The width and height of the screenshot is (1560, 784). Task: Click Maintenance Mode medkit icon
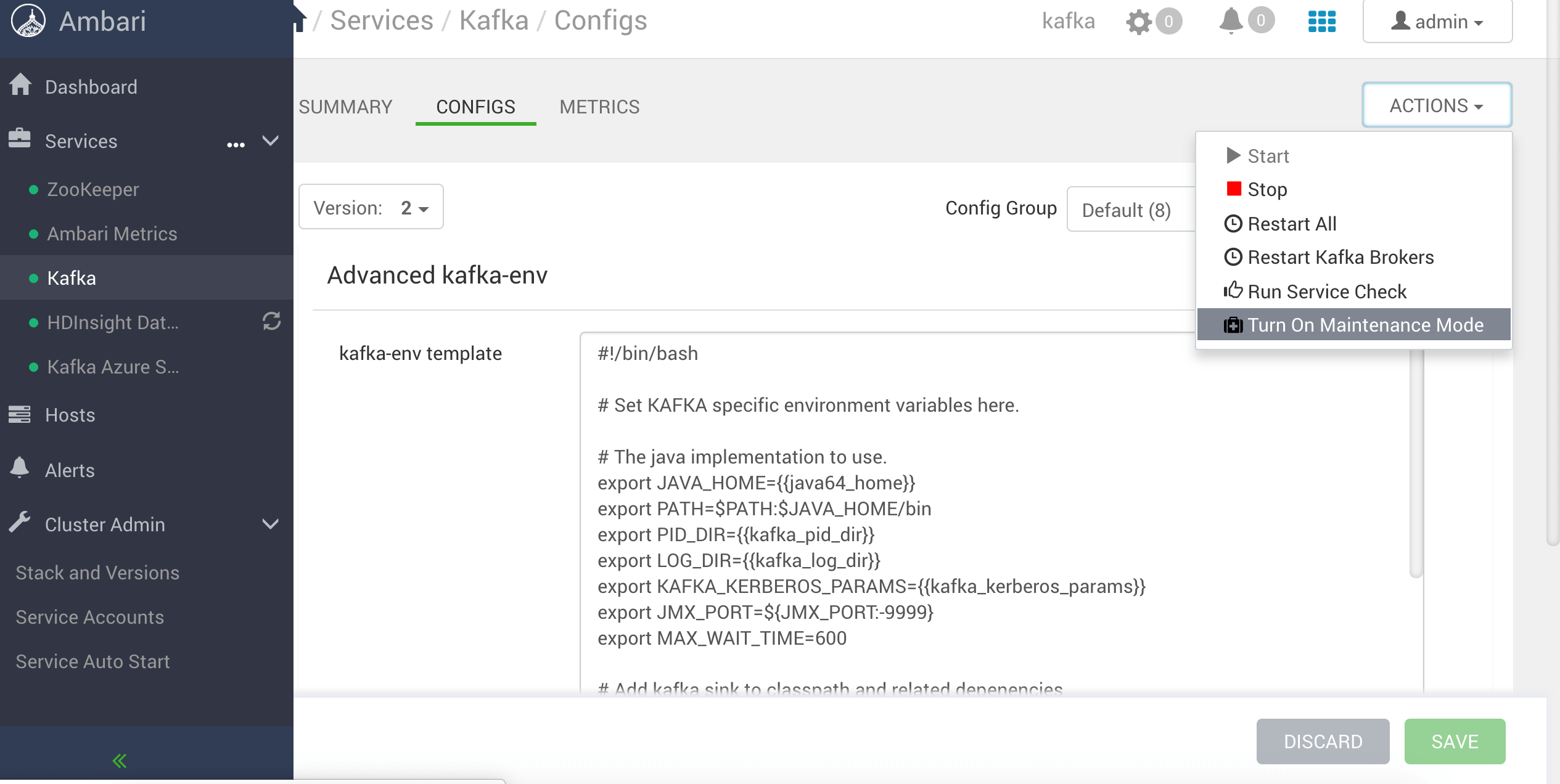click(x=1233, y=325)
